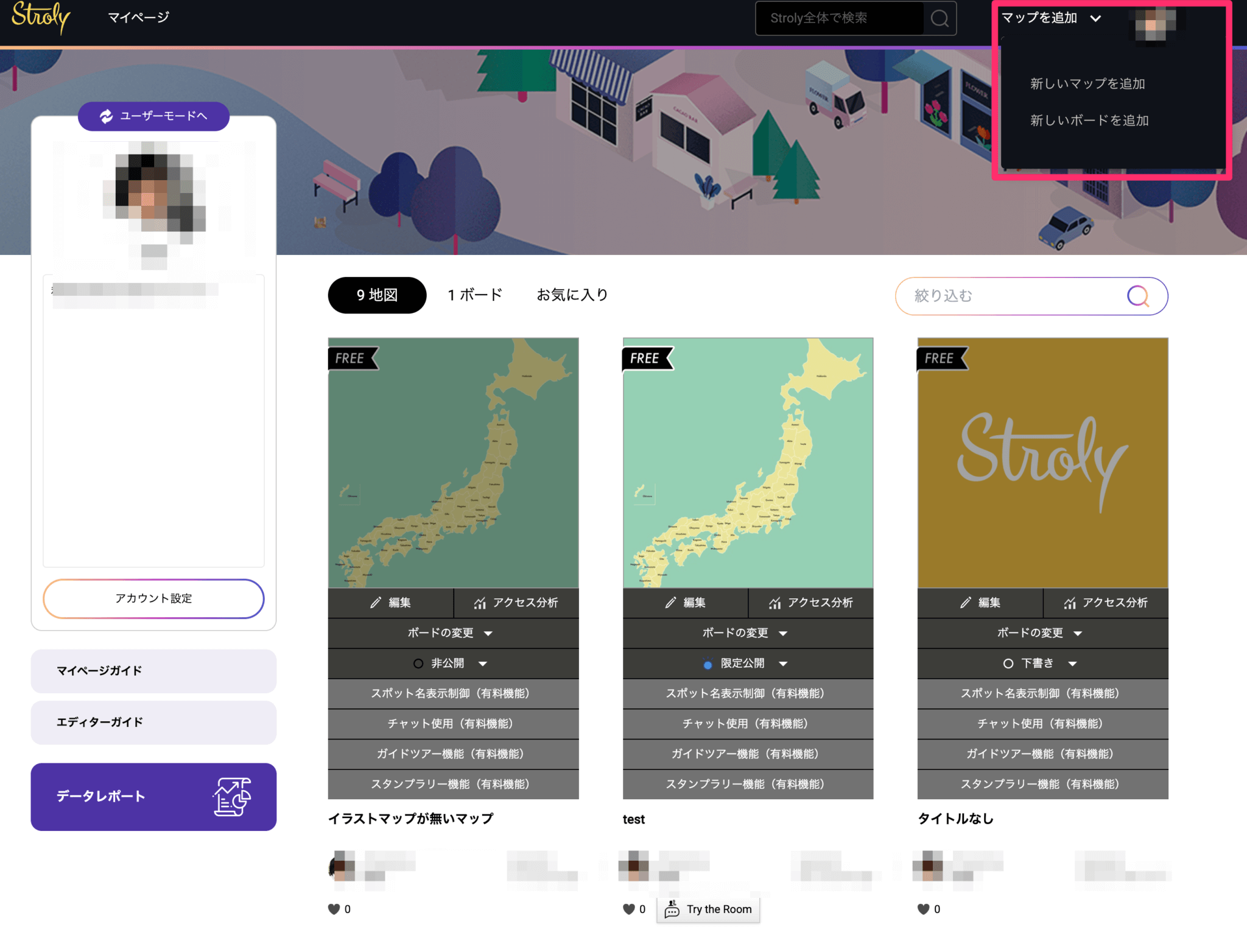This screenshot has width=1247, height=952.
Task: Select 新しいマップを追加 from the open menu
Action: click(1087, 83)
